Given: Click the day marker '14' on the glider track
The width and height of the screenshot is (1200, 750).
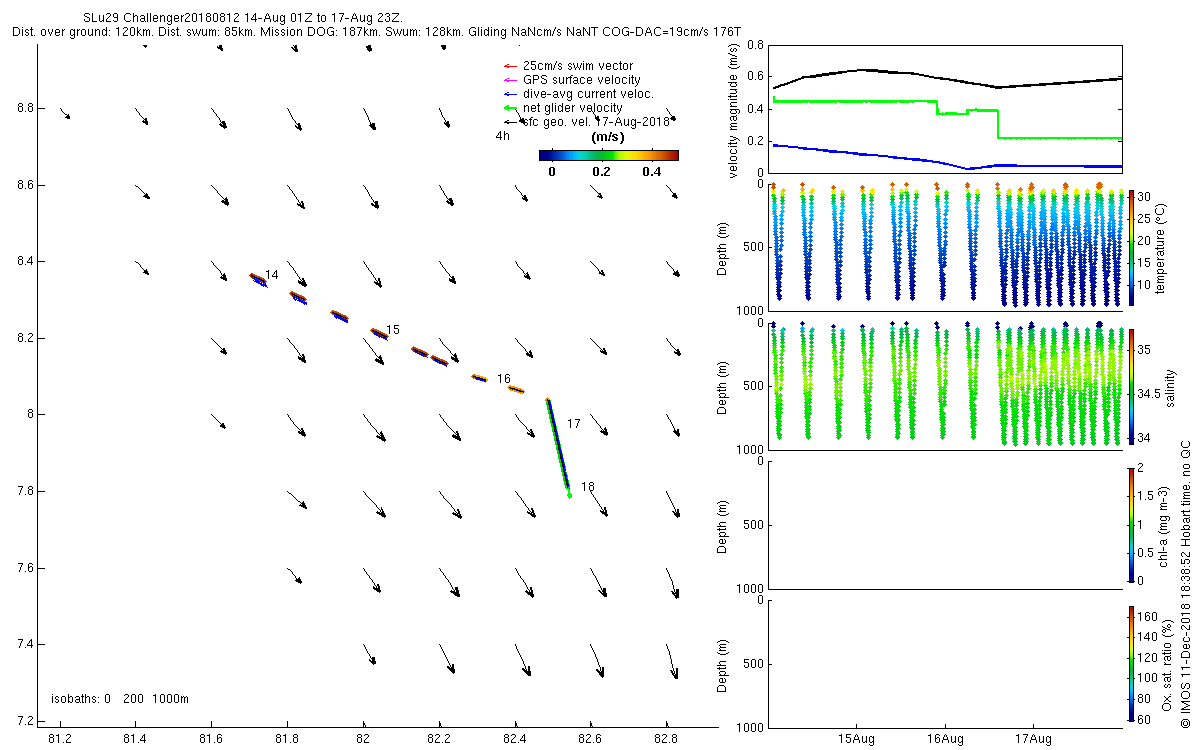Looking at the screenshot, I should click(272, 274).
